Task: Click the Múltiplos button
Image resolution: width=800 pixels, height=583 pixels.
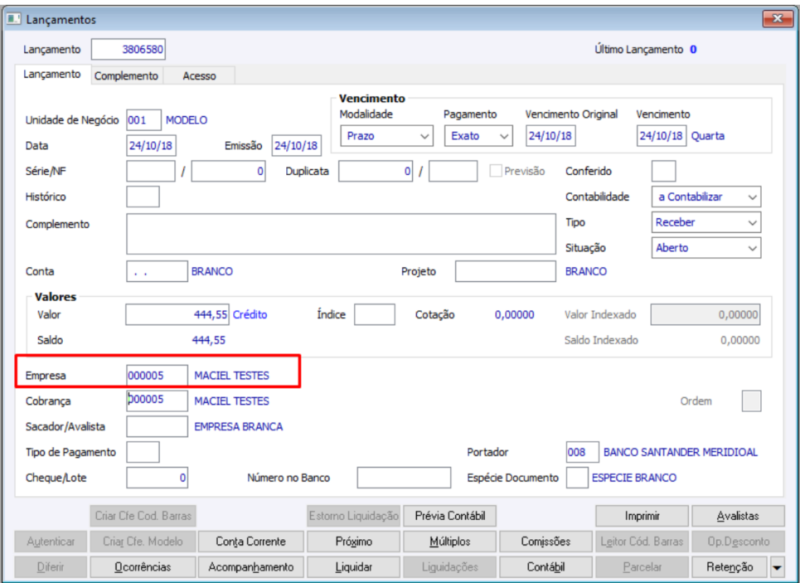Action: pos(449,542)
